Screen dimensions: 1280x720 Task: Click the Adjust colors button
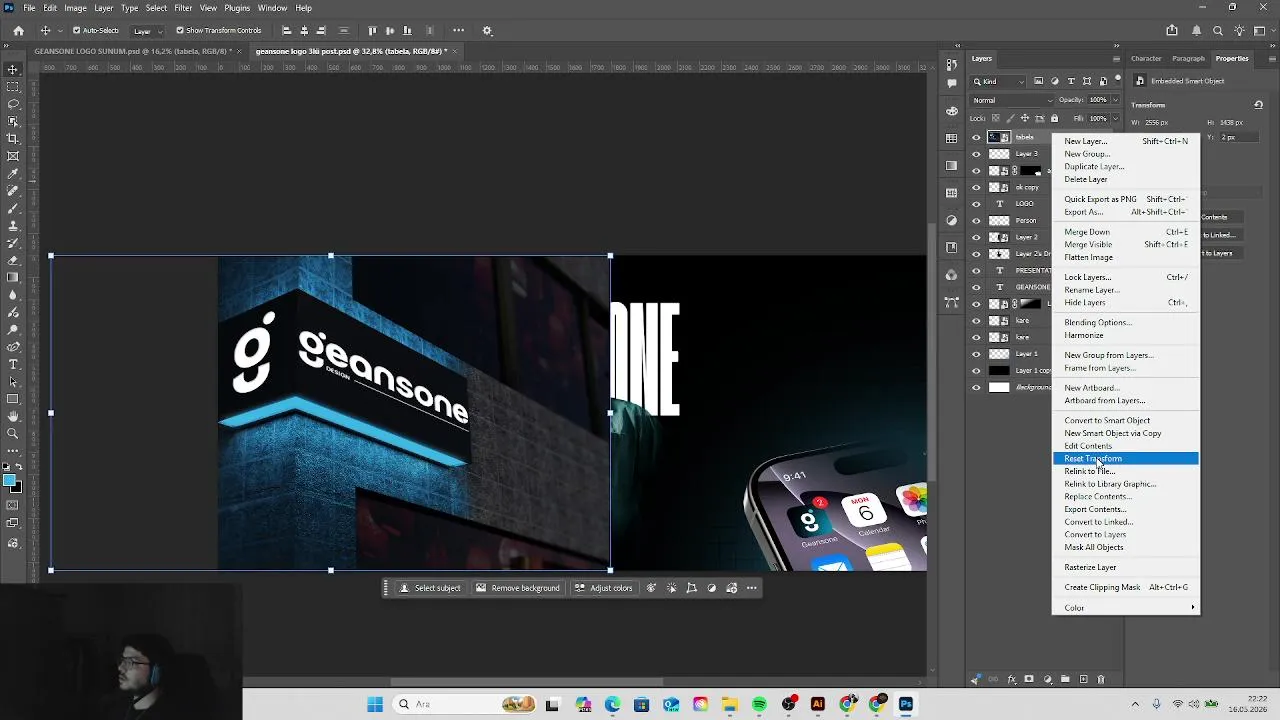coord(603,588)
